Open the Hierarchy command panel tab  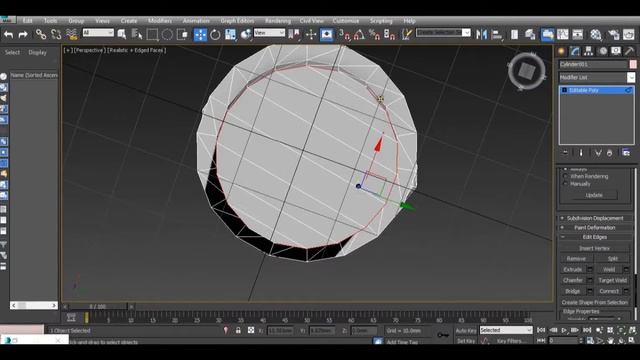coord(588,51)
